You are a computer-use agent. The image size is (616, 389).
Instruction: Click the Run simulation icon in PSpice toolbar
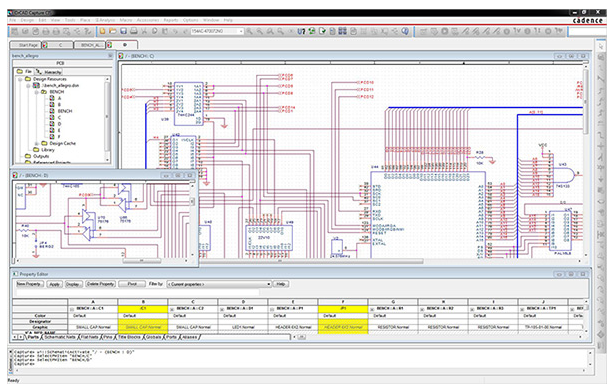click(x=445, y=31)
